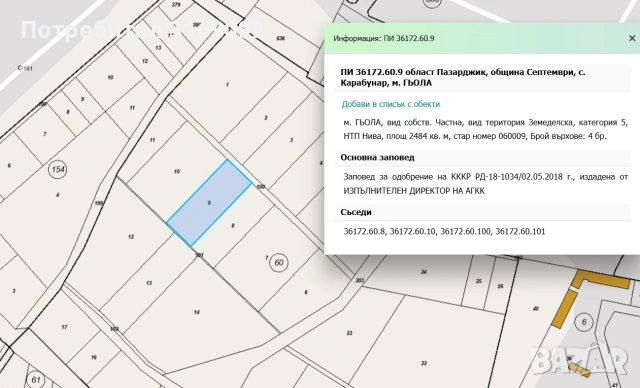
Task: Close the ПИ 36172.60.9 information popup
Action: coord(632,38)
